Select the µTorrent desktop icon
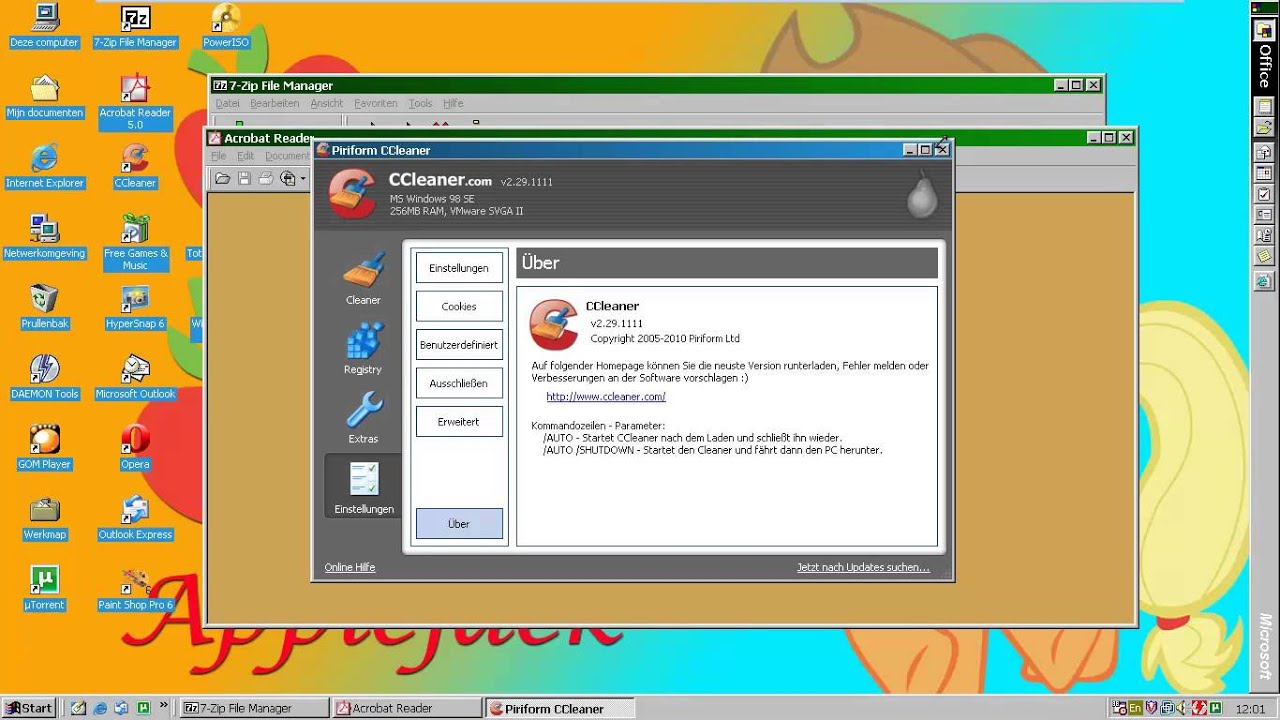 click(x=44, y=589)
